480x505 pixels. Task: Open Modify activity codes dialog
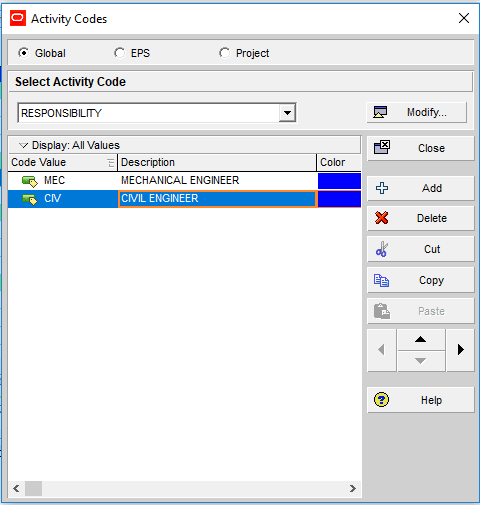click(x=417, y=112)
